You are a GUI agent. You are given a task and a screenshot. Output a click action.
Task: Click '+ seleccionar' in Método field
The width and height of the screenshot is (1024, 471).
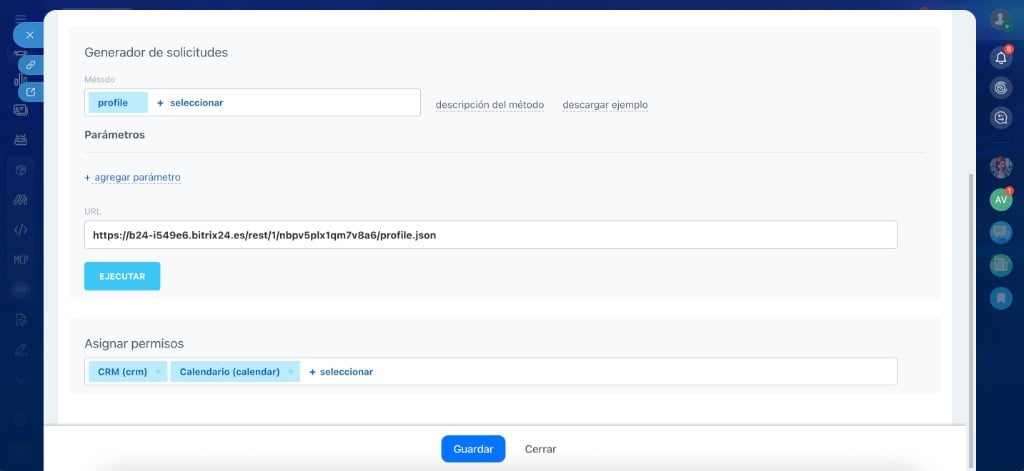[190, 103]
